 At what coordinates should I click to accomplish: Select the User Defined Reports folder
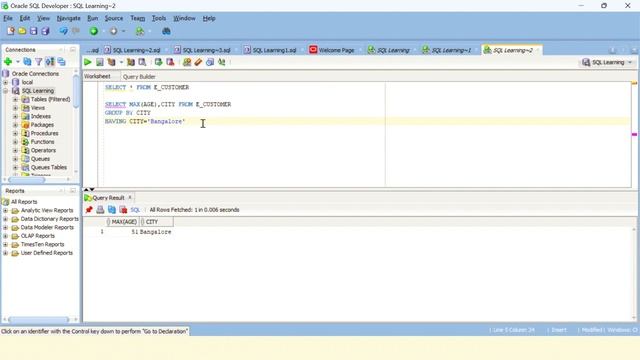pos(47,253)
